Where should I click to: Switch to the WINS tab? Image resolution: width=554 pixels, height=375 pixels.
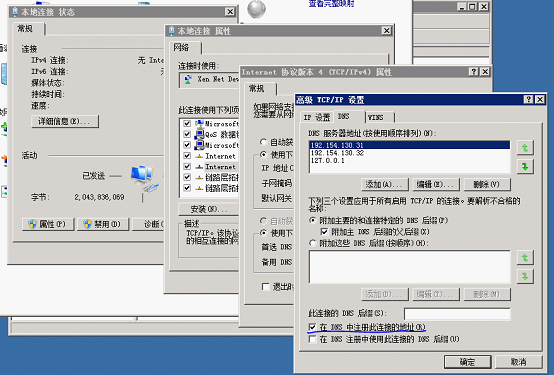click(x=379, y=117)
